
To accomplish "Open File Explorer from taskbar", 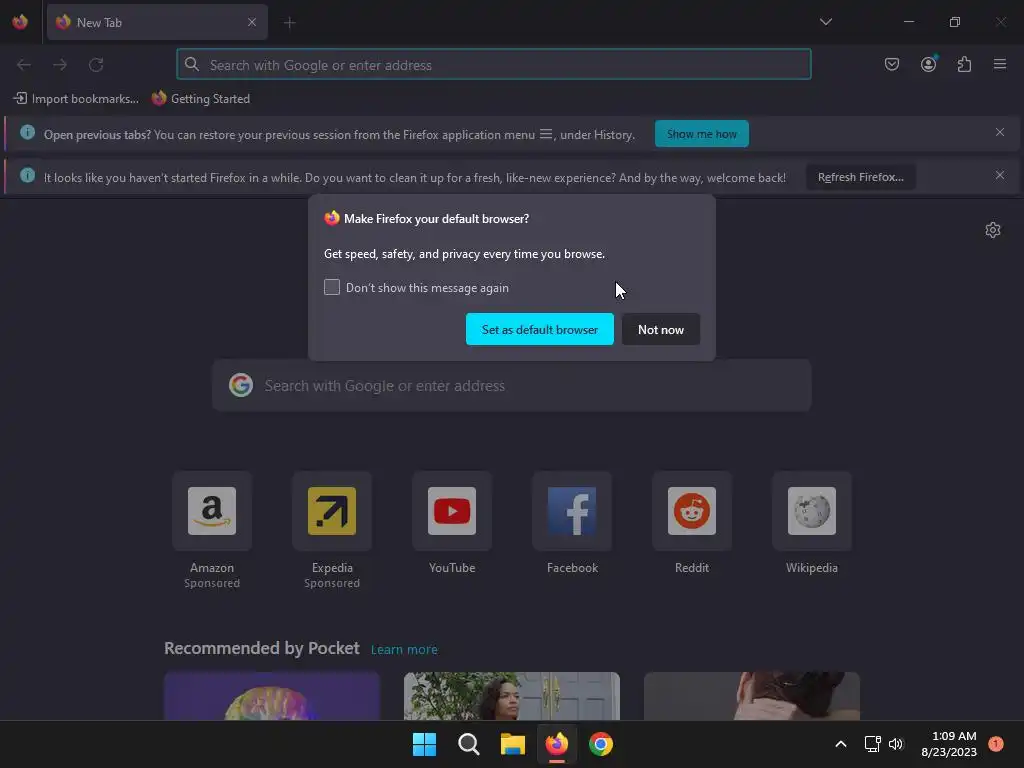I will 513,744.
